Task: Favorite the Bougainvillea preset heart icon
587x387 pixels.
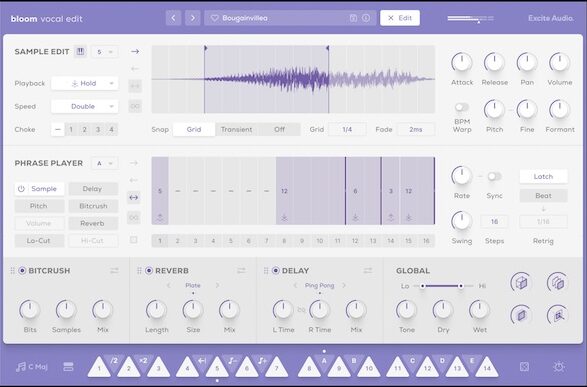Action: 215,18
